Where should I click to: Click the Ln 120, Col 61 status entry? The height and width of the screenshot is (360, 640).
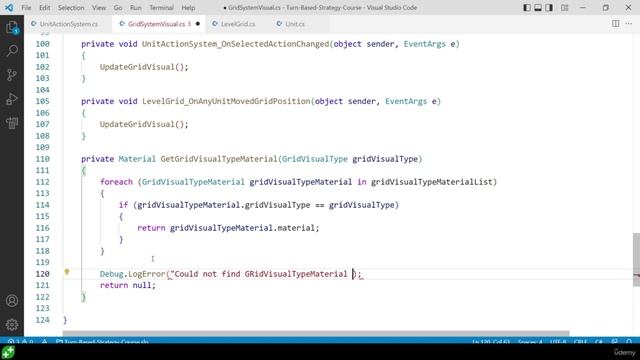[491, 341]
